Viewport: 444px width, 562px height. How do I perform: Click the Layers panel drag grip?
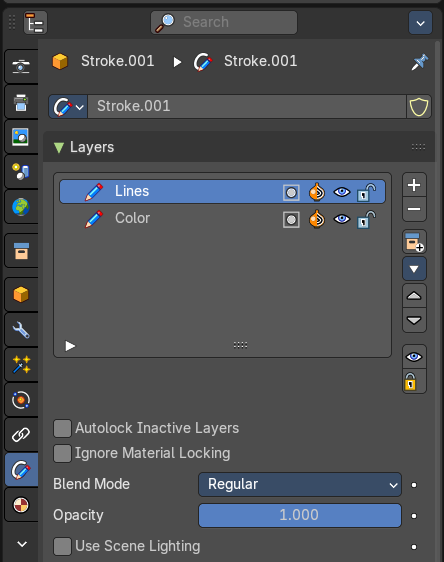click(418, 147)
